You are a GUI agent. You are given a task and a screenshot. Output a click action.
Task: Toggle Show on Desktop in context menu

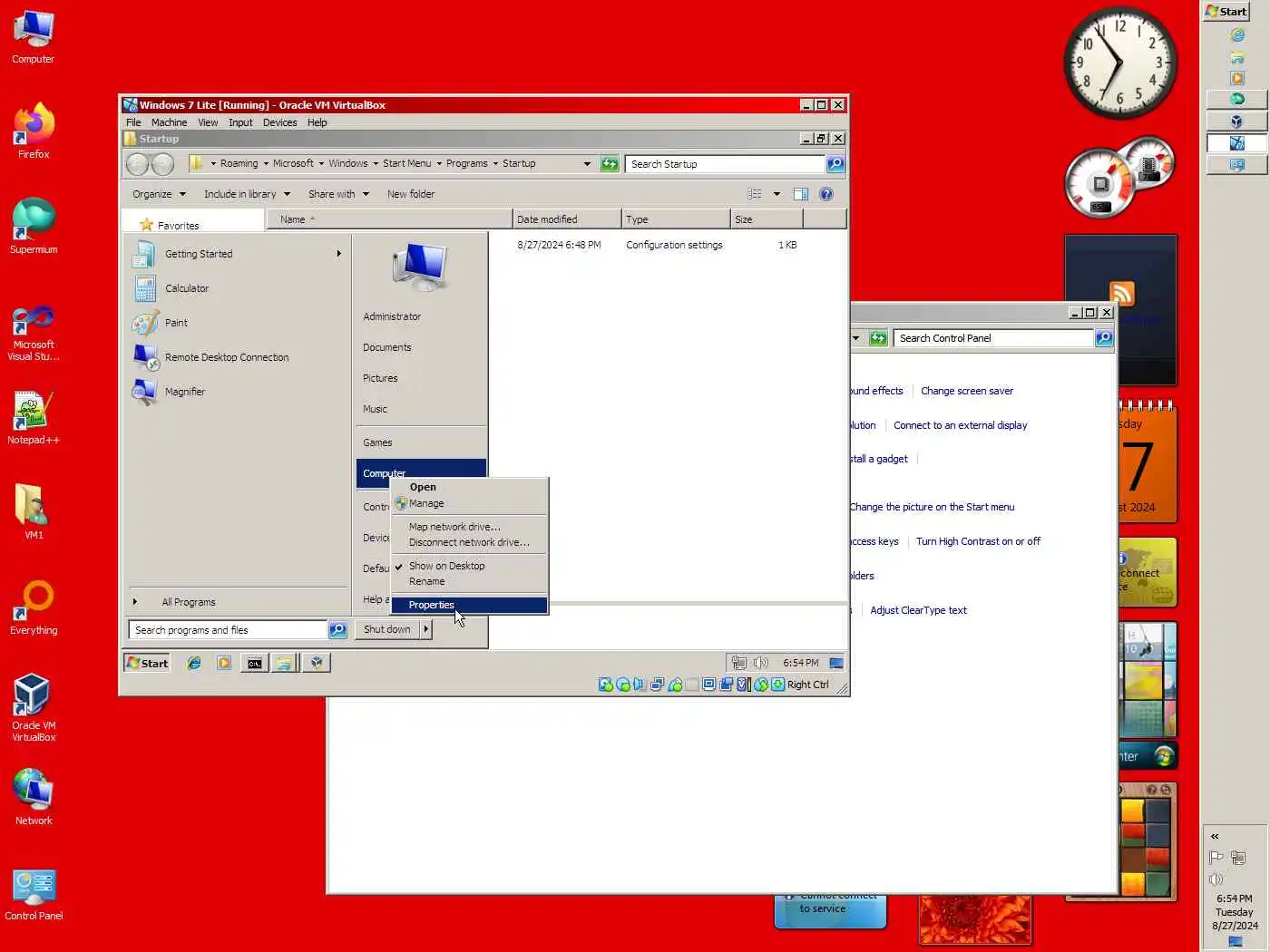[446, 566]
